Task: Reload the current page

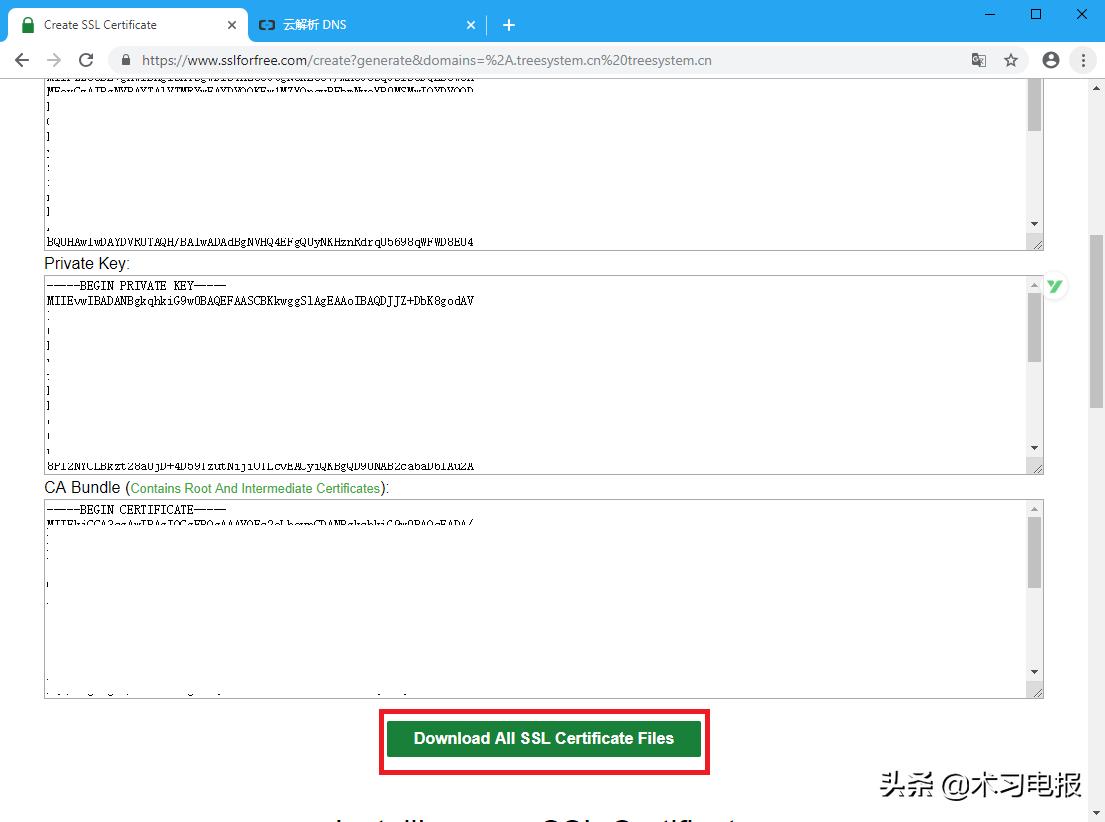Action: [86, 60]
